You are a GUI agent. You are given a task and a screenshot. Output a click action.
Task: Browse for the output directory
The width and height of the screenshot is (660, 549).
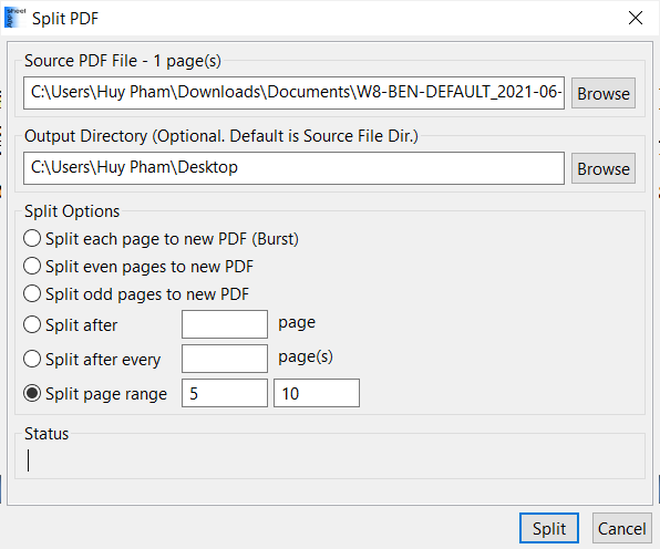[x=603, y=169]
